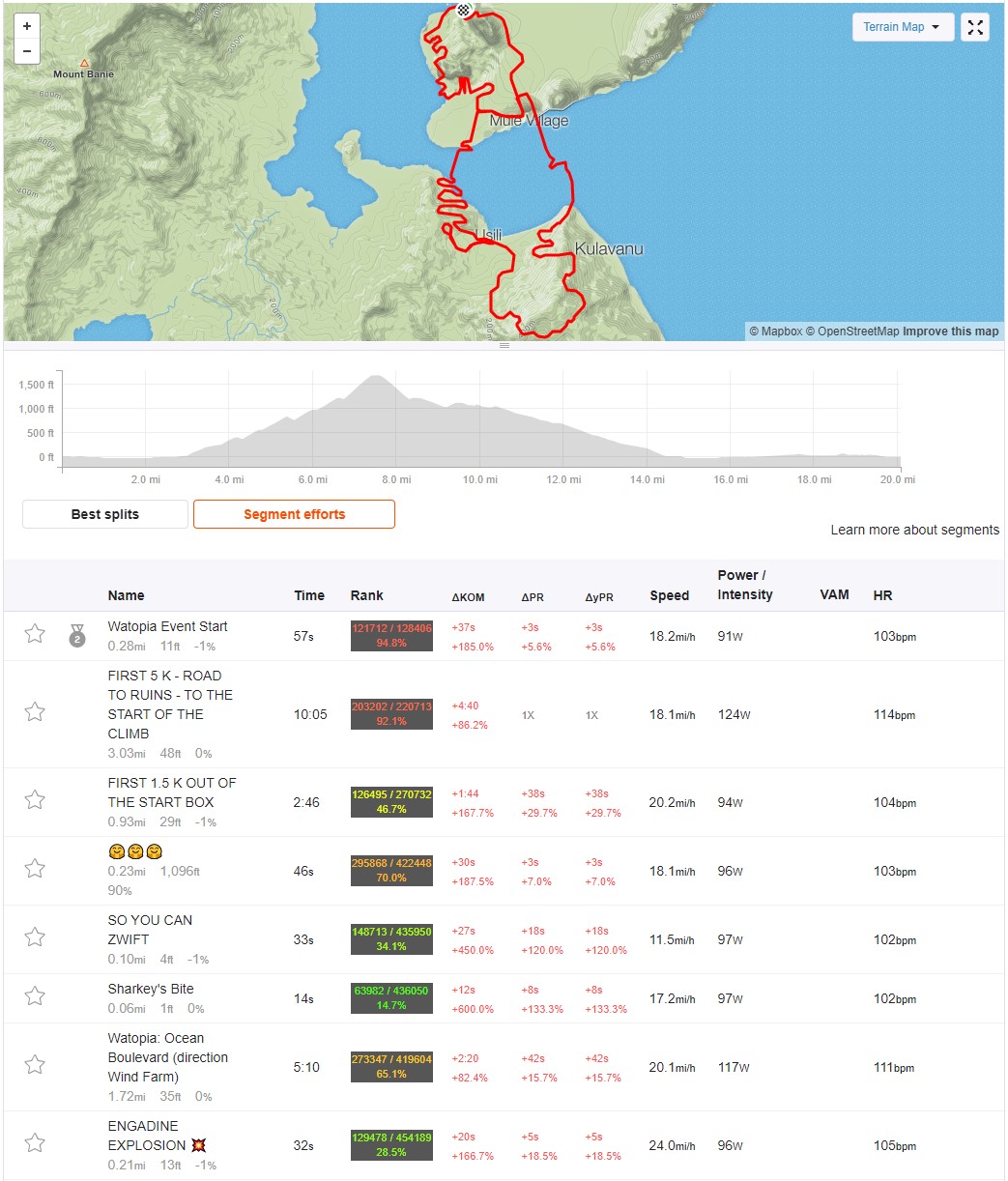Open the FIRST 5 K - ROAD TO RUINS segment

pos(170,705)
